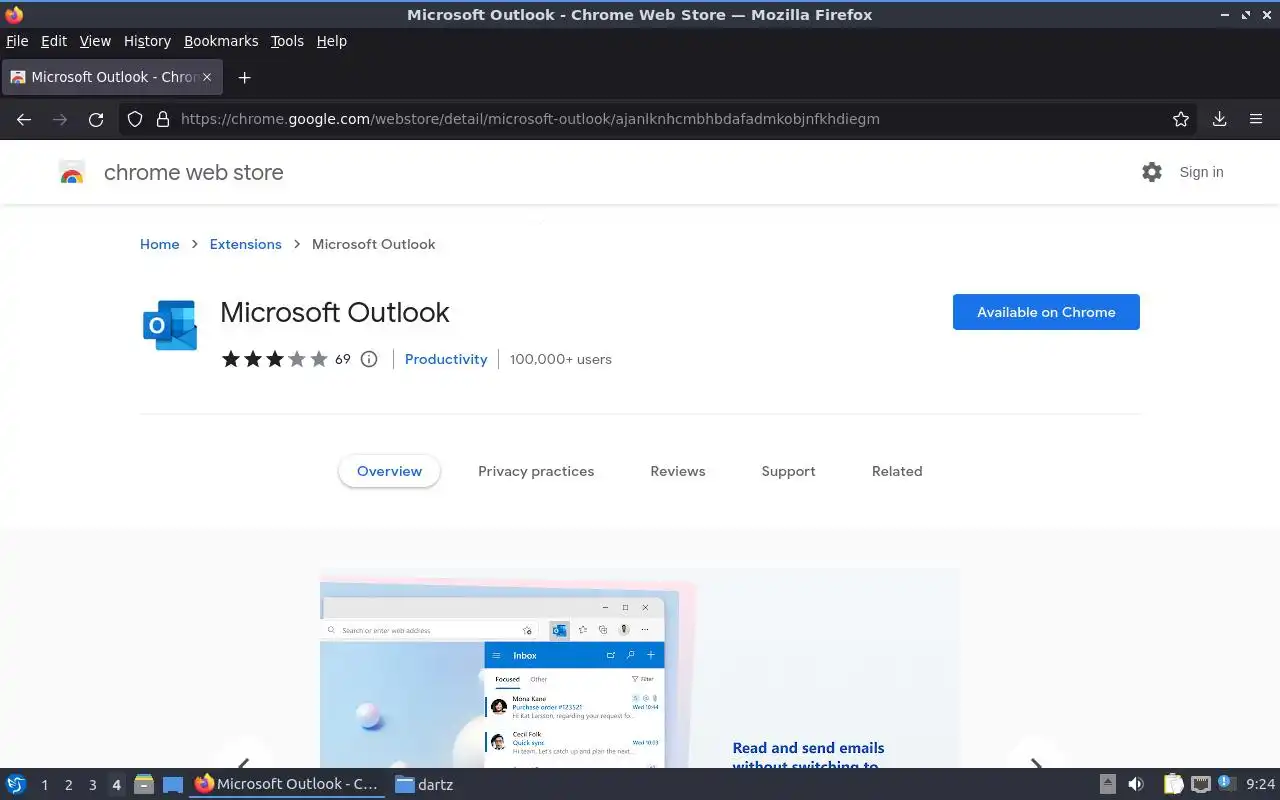This screenshot has height=800, width=1280.
Task: Open web store settings gear
Action: [x=1152, y=172]
